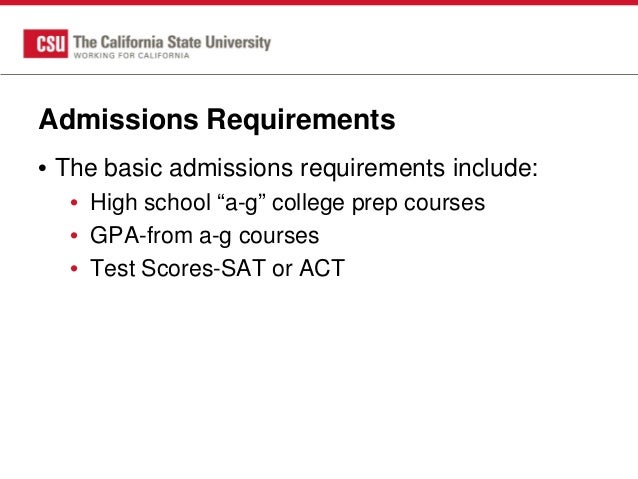The image size is (638, 479).
Task: Click the word "ACT" in last bullet
Action: point(322,268)
